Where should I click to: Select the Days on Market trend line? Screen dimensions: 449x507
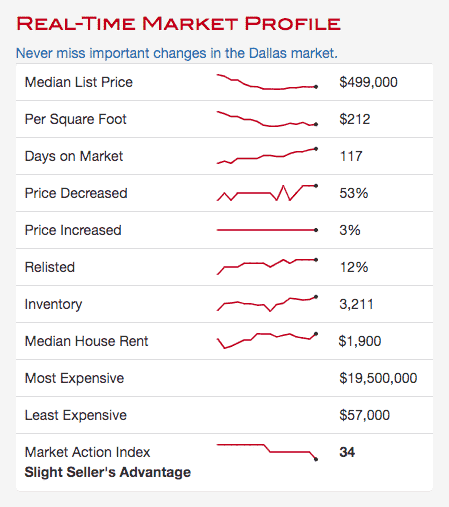click(267, 156)
